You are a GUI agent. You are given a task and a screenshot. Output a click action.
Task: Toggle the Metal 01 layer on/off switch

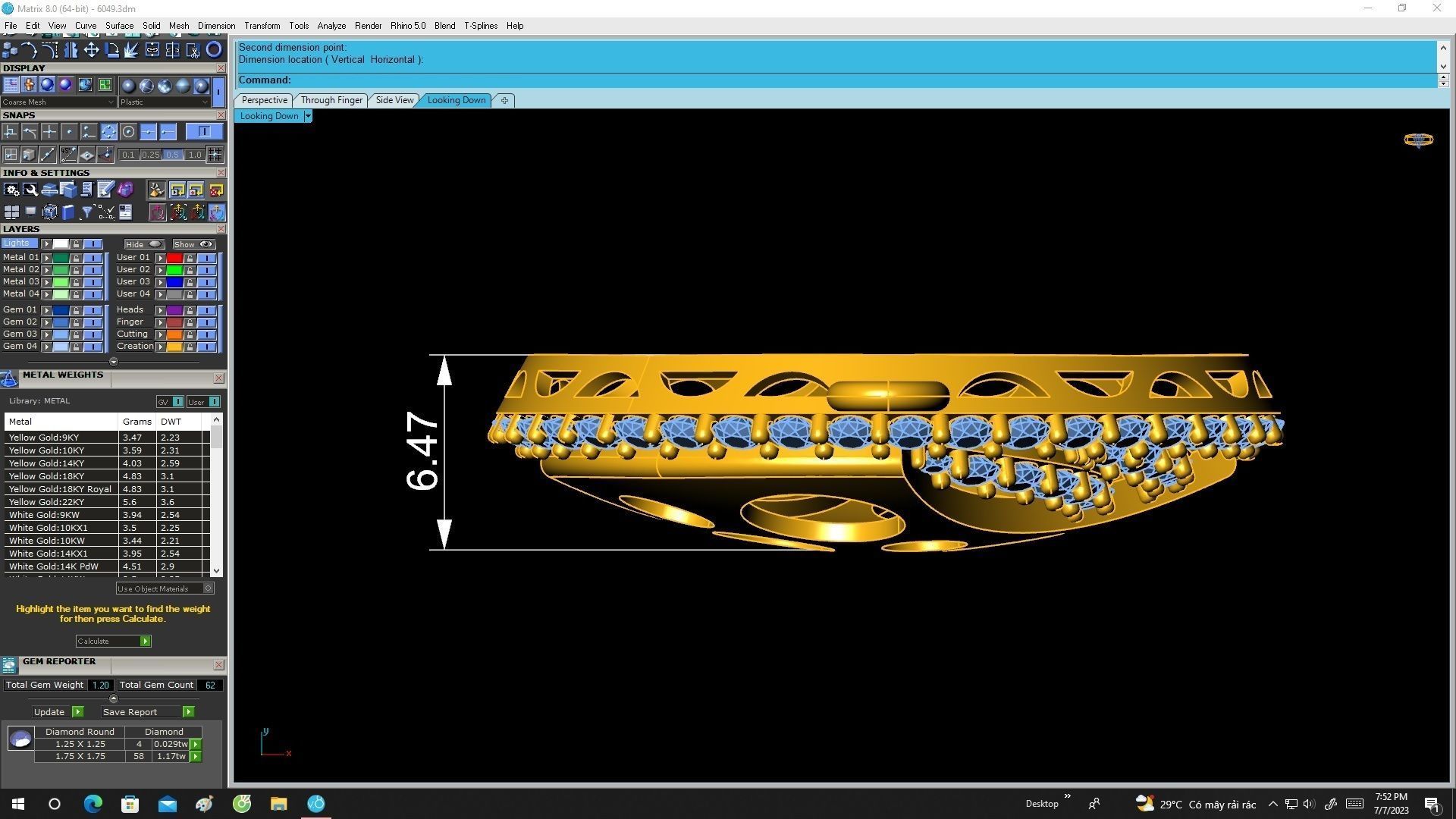(x=93, y=258)
